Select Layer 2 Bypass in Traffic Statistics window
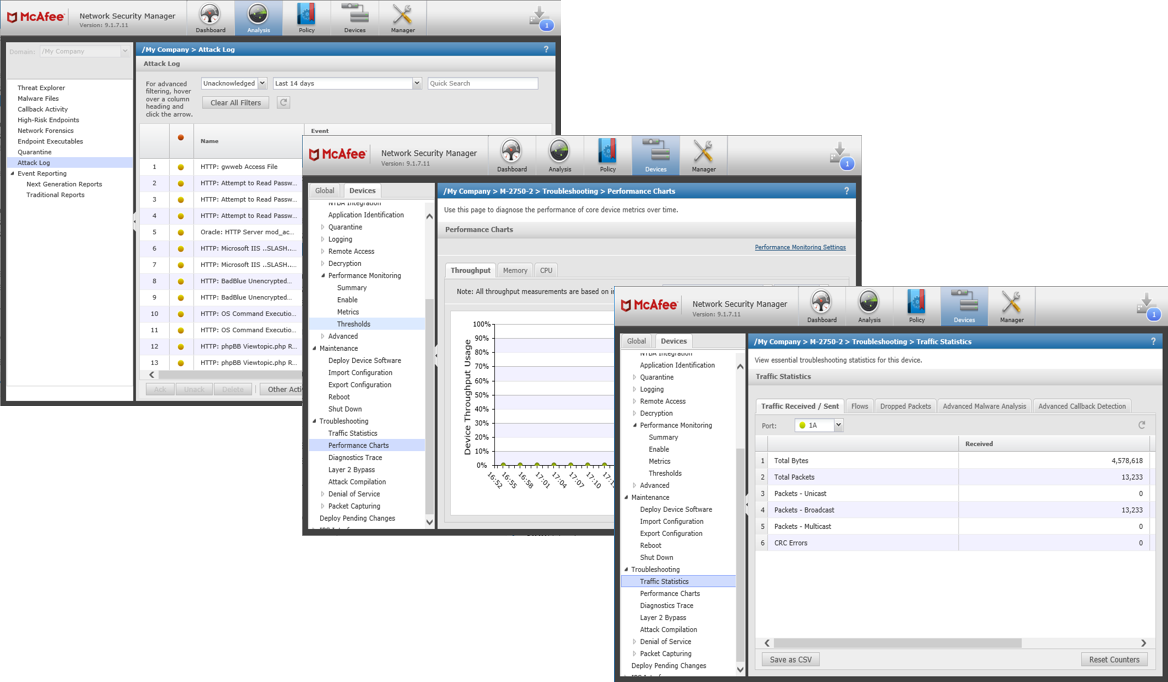The image size is (1168, 682). coord(663,617)
